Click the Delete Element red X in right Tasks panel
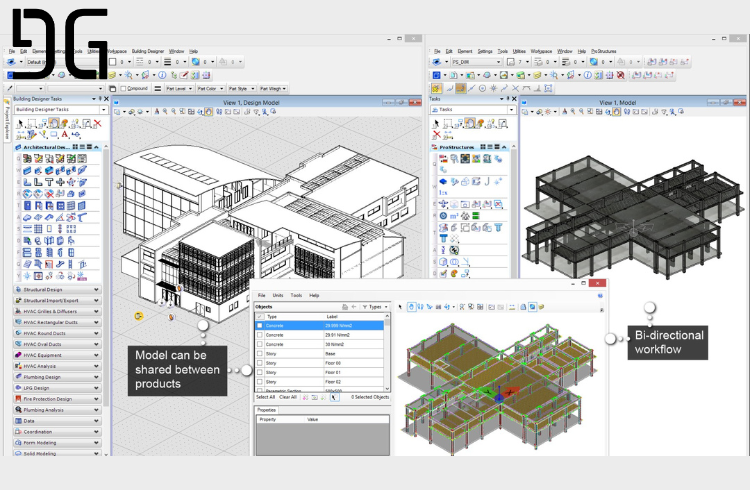Screen dimensions: 750x490 [x=436, y=135]
